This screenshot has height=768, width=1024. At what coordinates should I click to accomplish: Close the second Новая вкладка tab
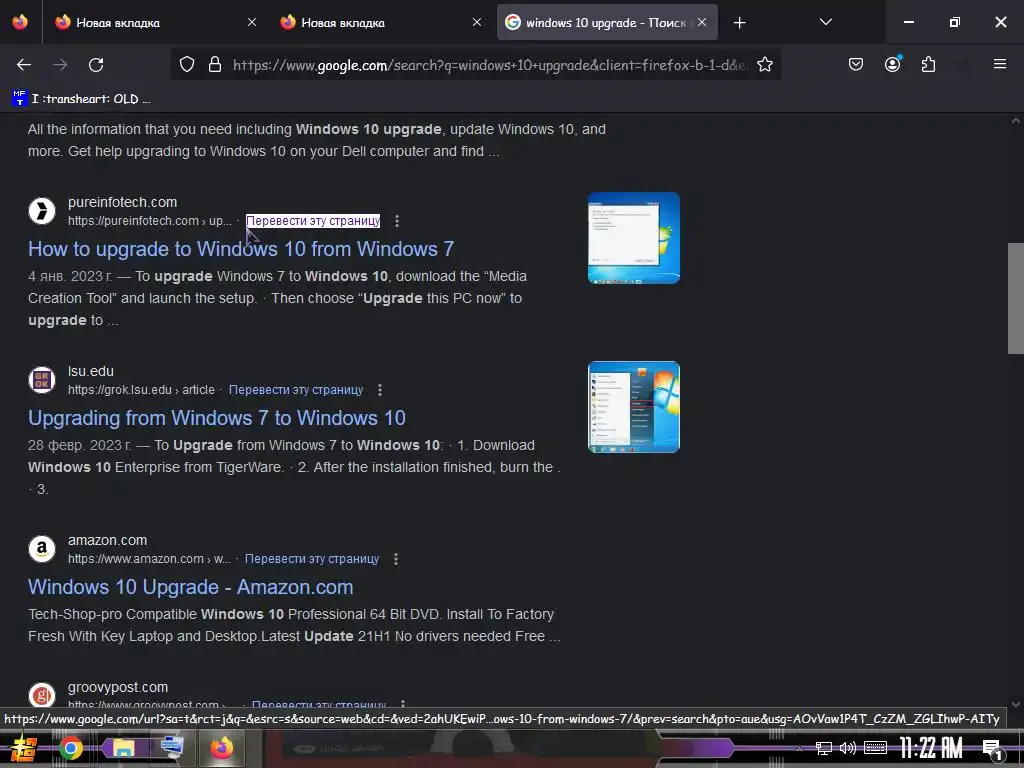coord(477,22)
